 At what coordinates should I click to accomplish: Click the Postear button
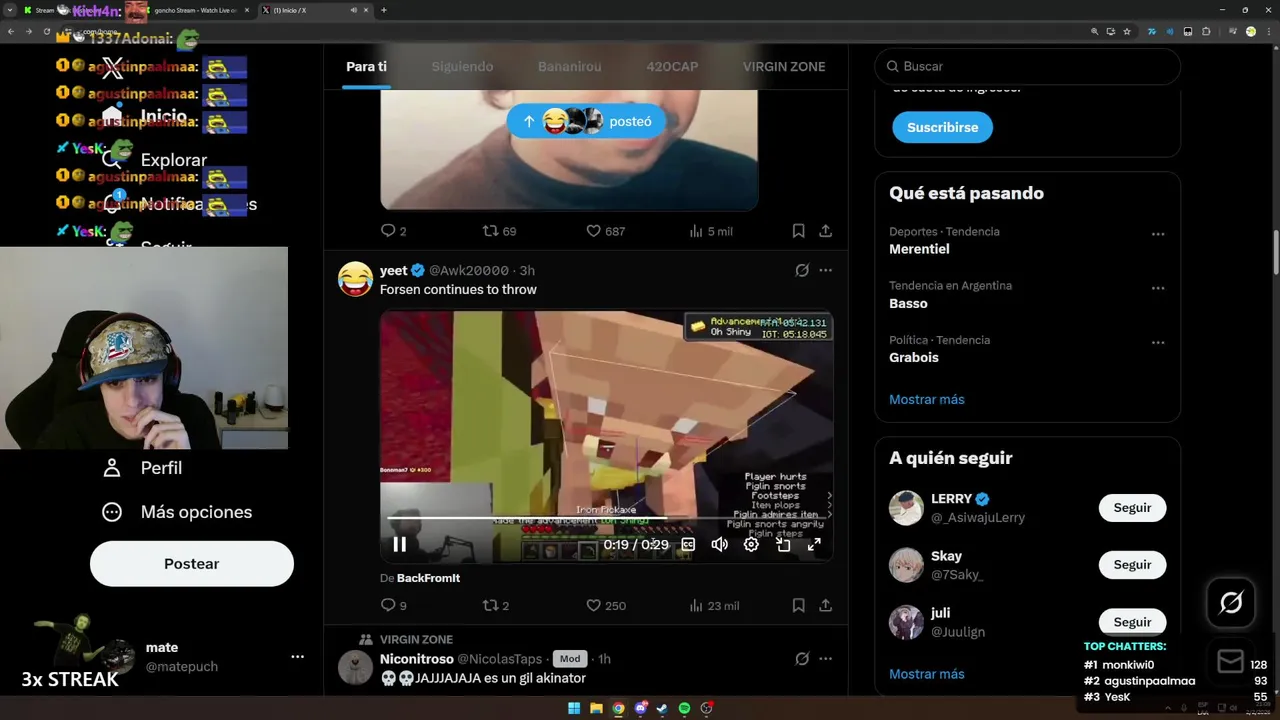(x=192, y=564)
